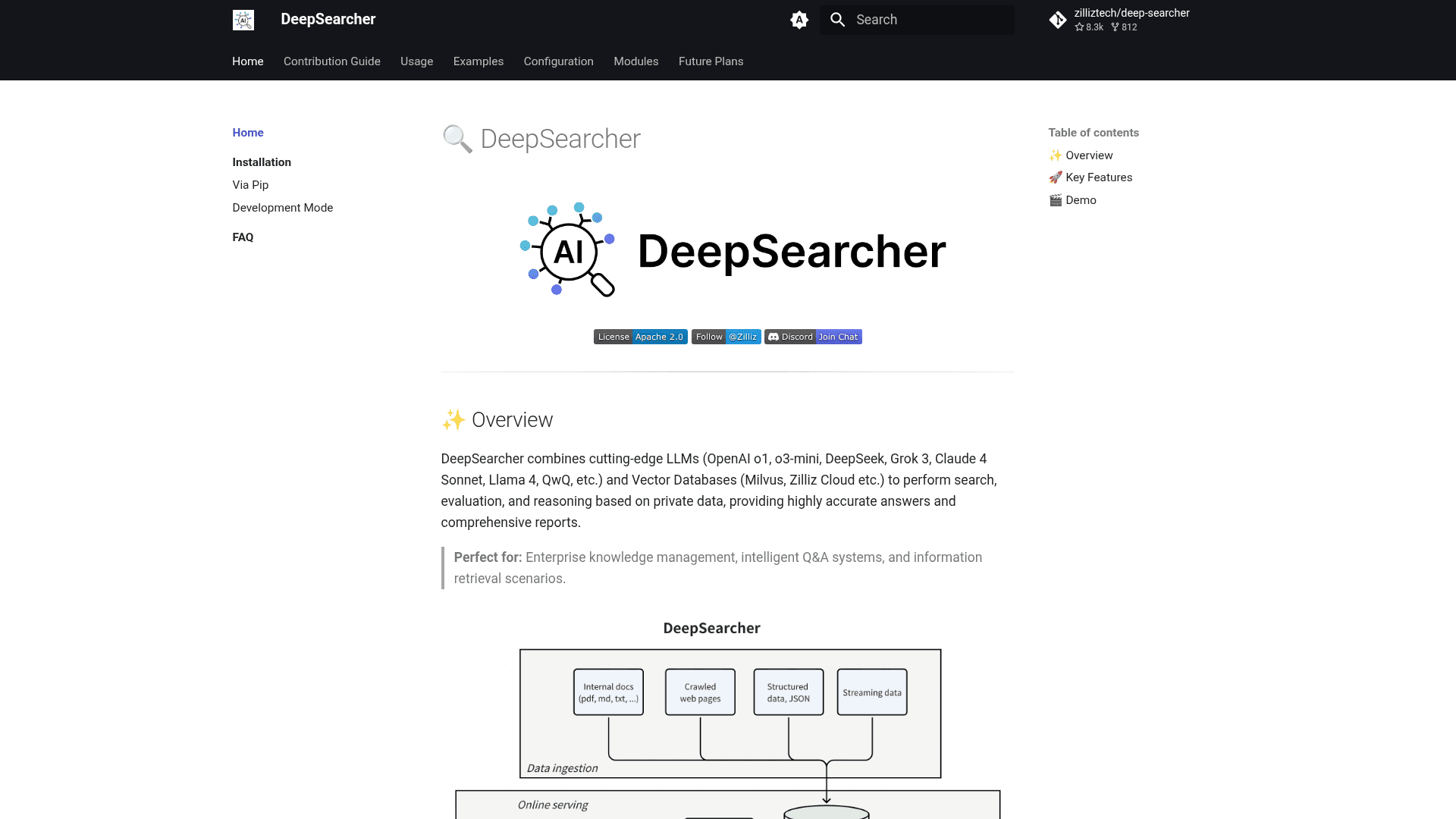Viewport: 1456px width, 819px height.
Task: Open the Examples tab
Action: pyautogui.click(x=479, y=61)
